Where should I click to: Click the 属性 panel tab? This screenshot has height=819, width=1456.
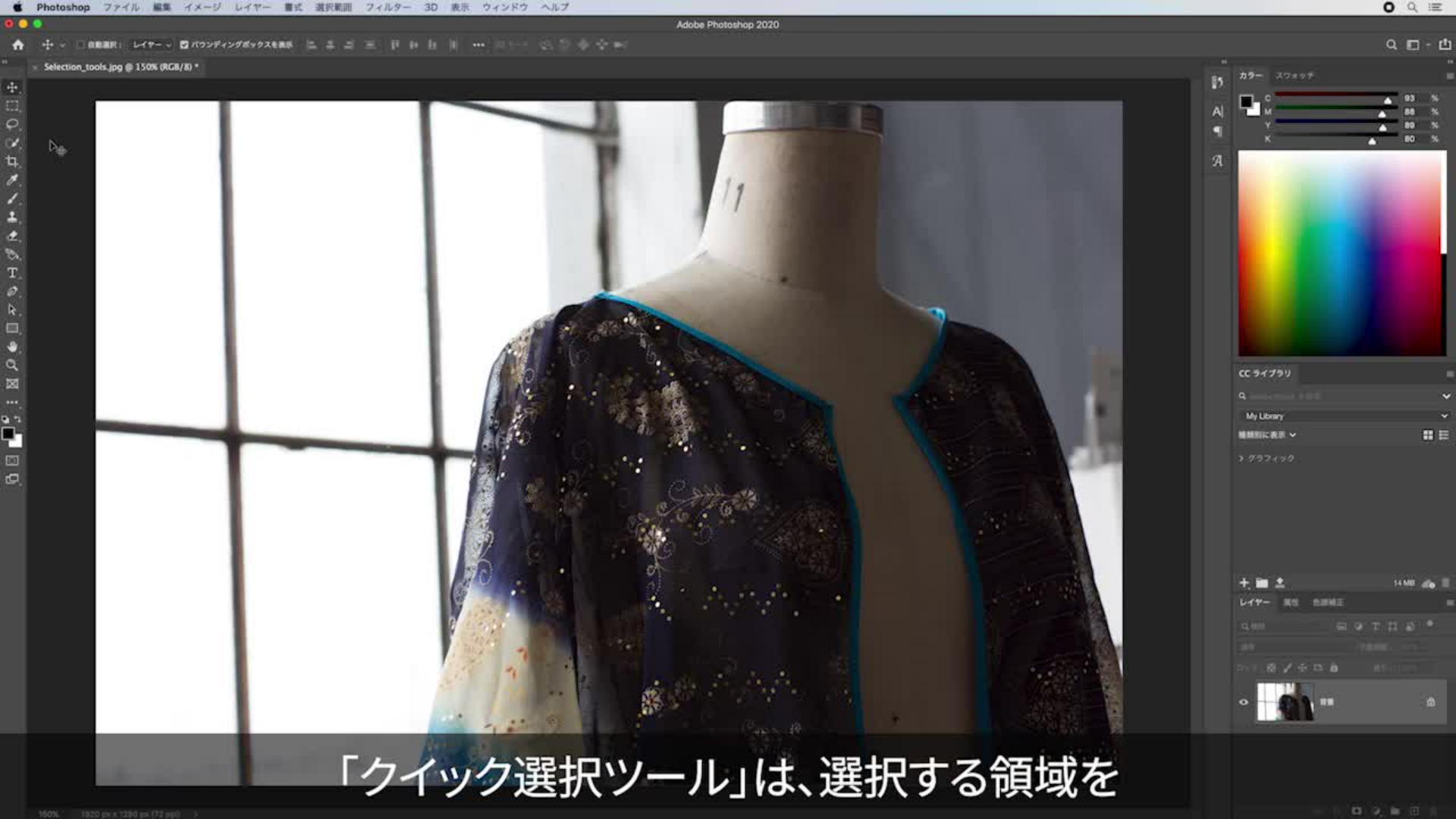click(1291, 602)
